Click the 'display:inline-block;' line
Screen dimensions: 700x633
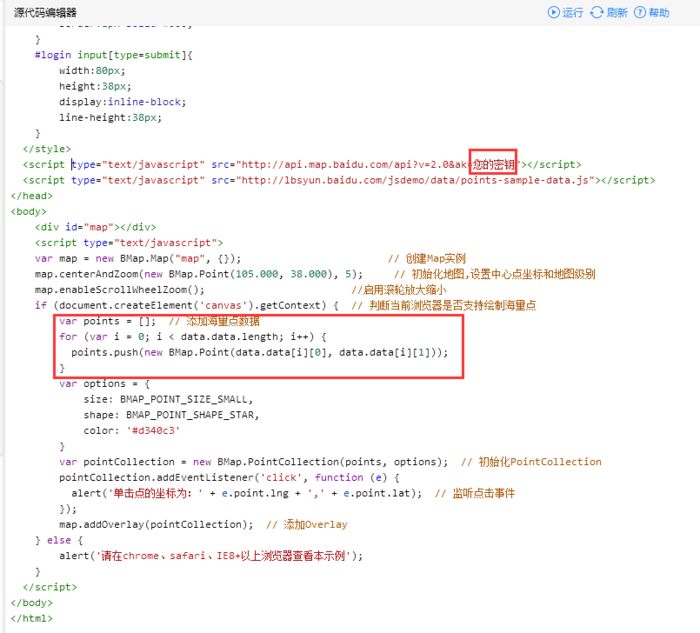tap(122, 102)
